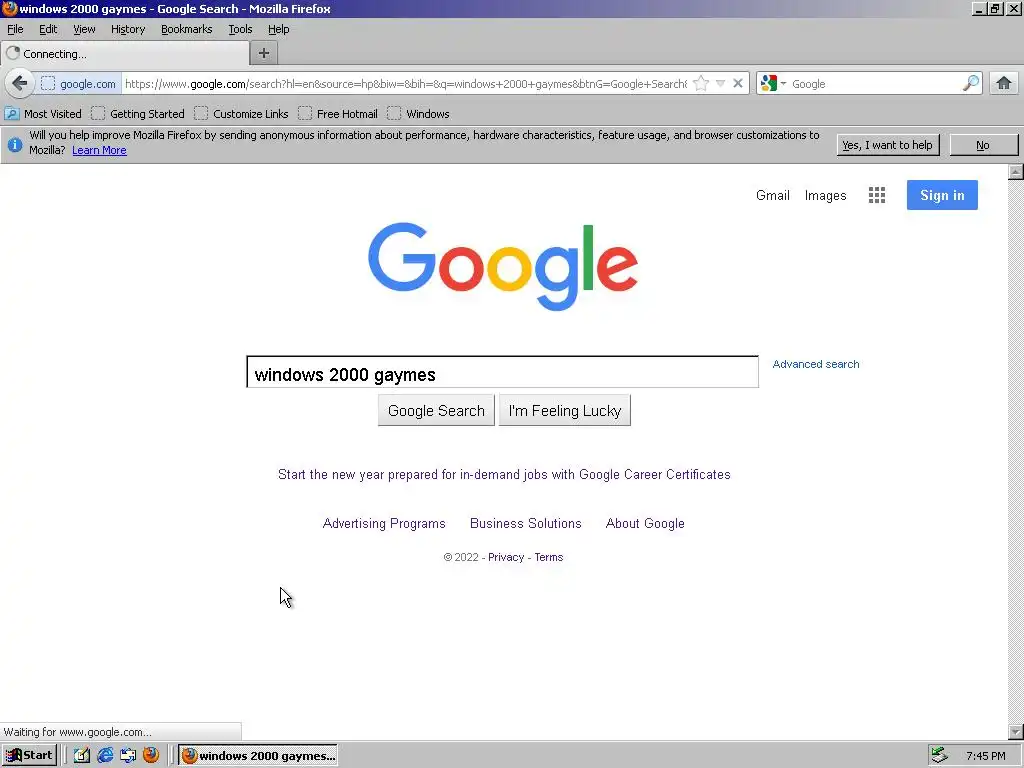
Task: Click Yes, I want to help
Action: click(888, 145)
